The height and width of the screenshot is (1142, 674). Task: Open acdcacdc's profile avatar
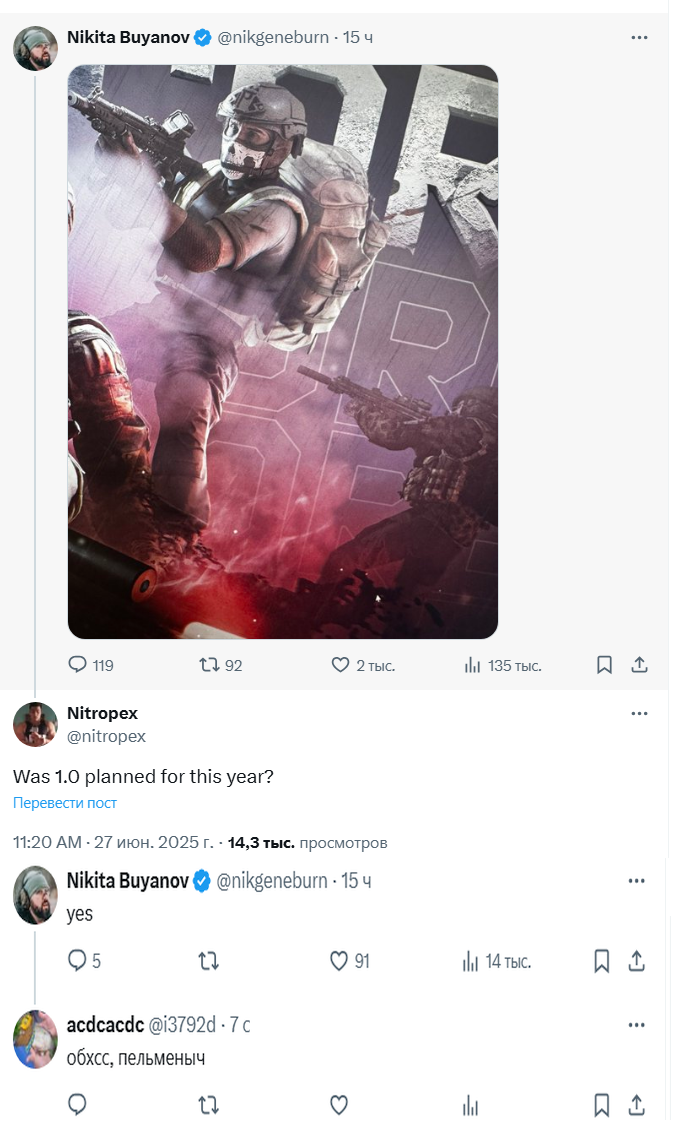pos(35,1038)
